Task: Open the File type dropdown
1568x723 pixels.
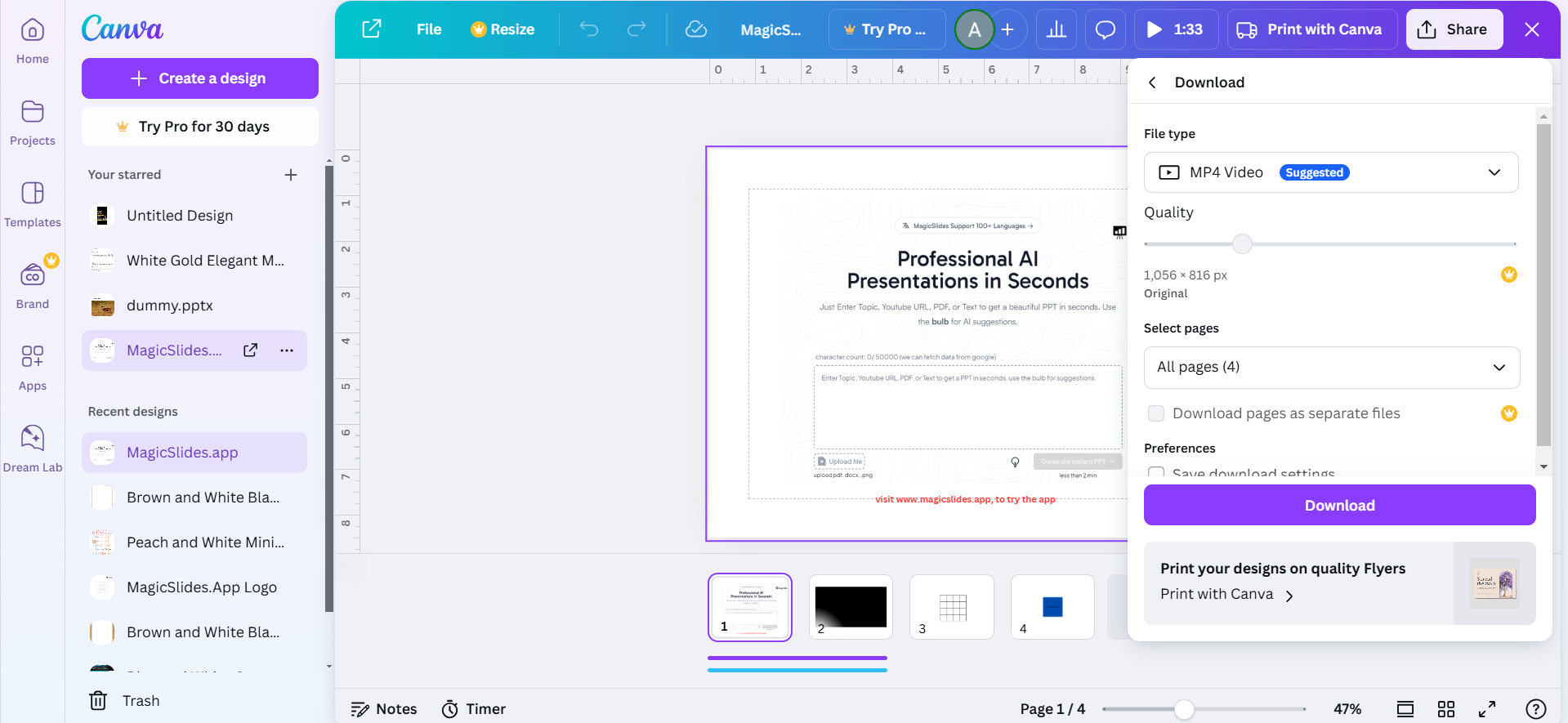Action: pos(1331,172)
